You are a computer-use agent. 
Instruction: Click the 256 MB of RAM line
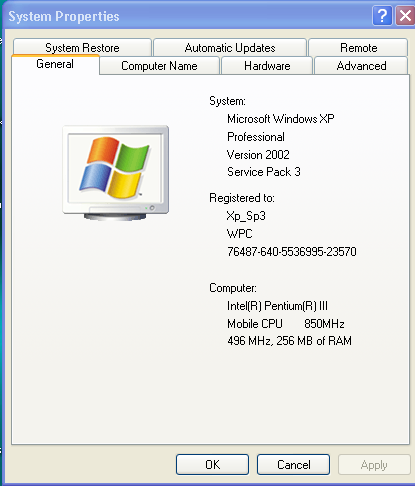(x=289, y=341)
